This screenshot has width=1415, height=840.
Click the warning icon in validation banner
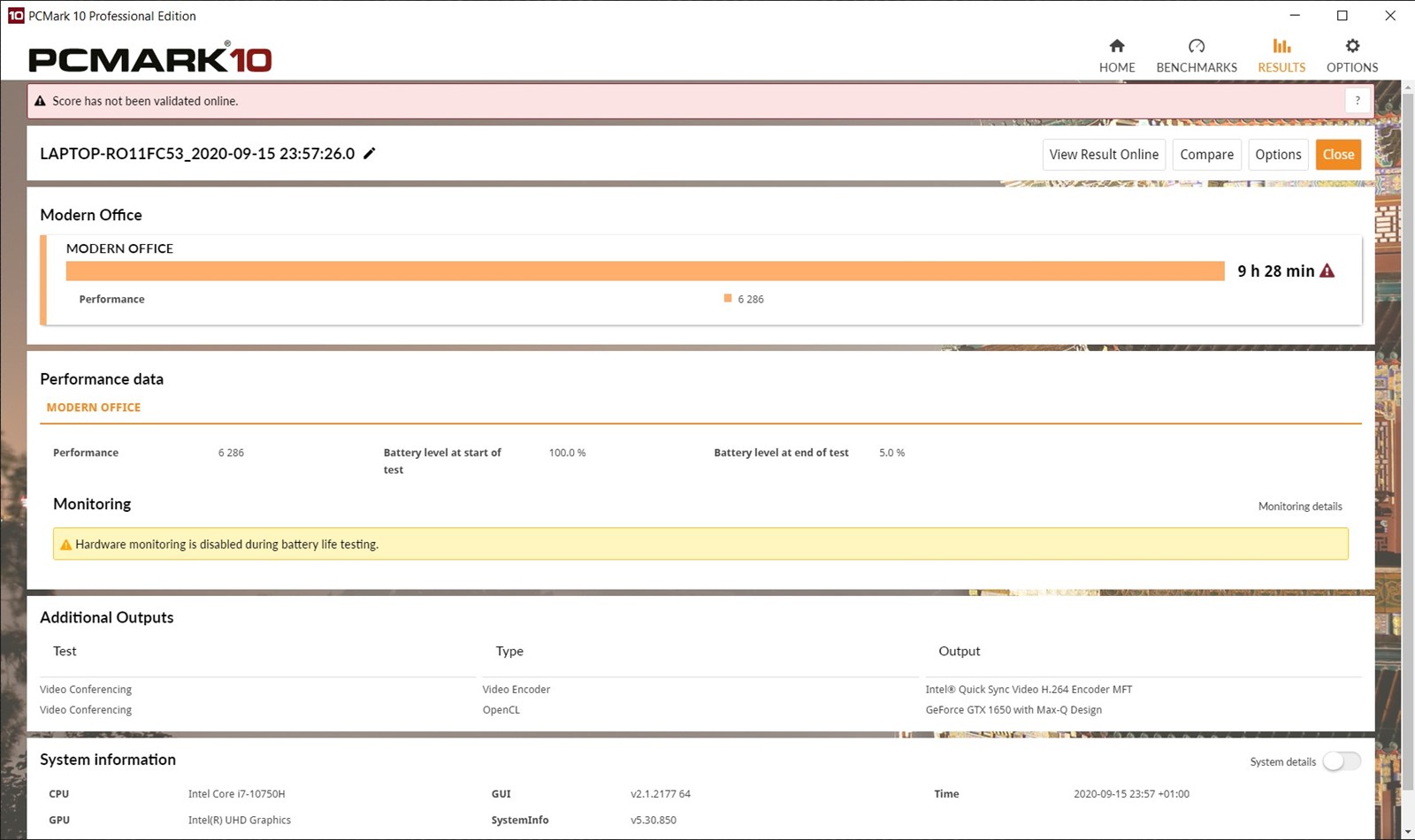tap(40, 101)
